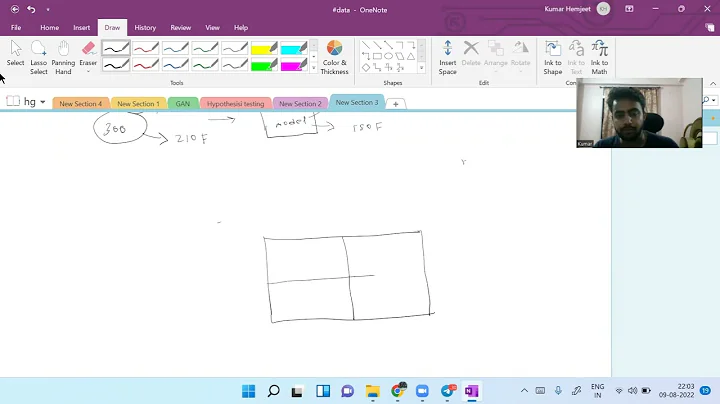Switch to the Home tab
Viewport: 720px width, 404px height.
(x=50, y=28)
